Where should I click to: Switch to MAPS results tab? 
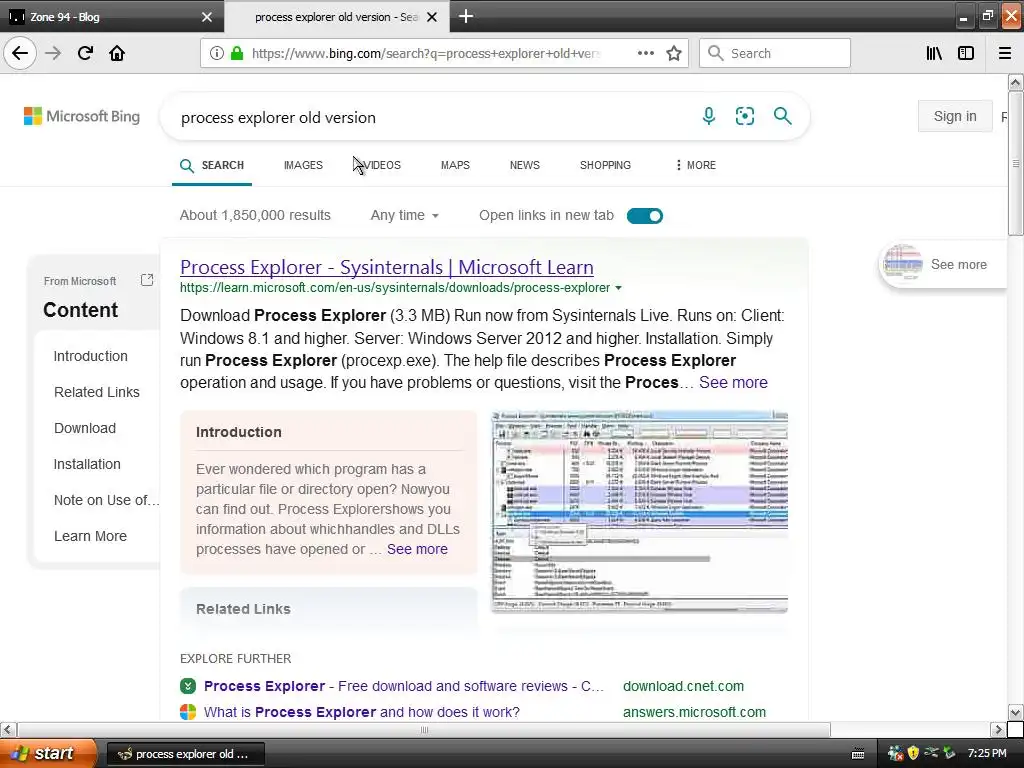point(455,165)
